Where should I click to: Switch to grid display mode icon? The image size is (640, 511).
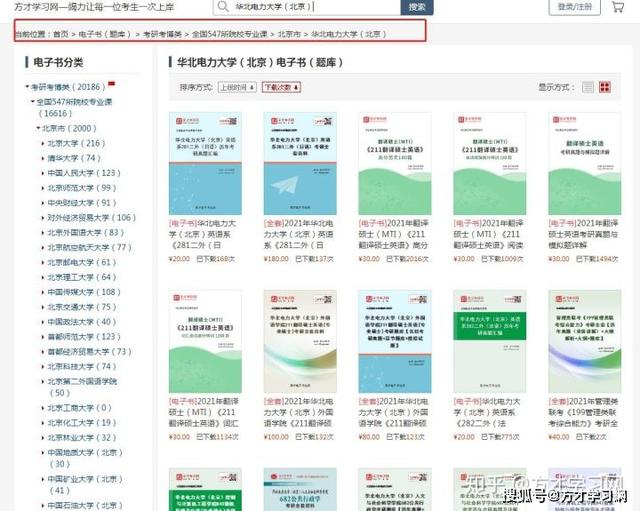point(604,87)
